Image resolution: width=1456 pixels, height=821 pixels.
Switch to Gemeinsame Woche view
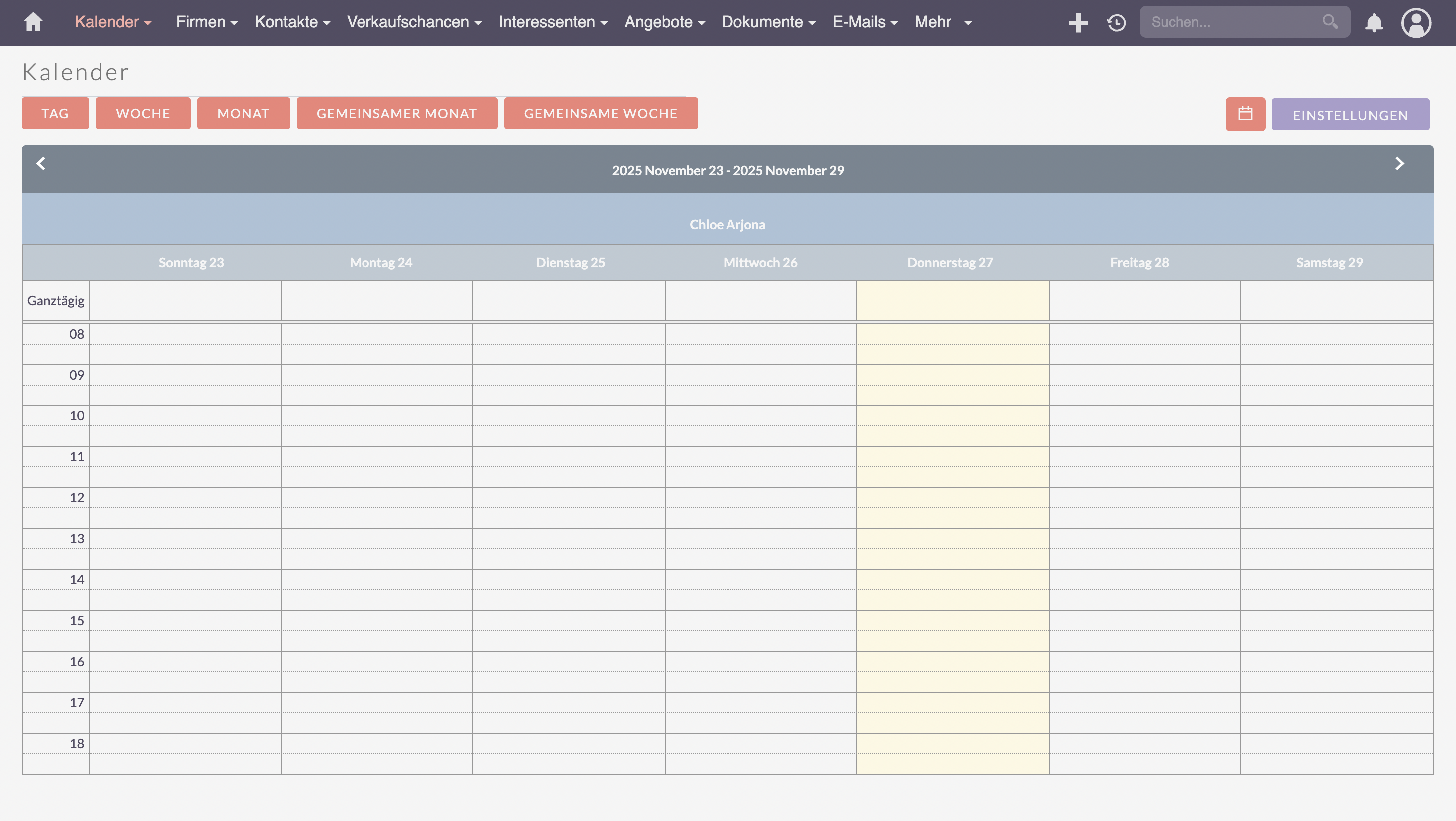point(600,114)
